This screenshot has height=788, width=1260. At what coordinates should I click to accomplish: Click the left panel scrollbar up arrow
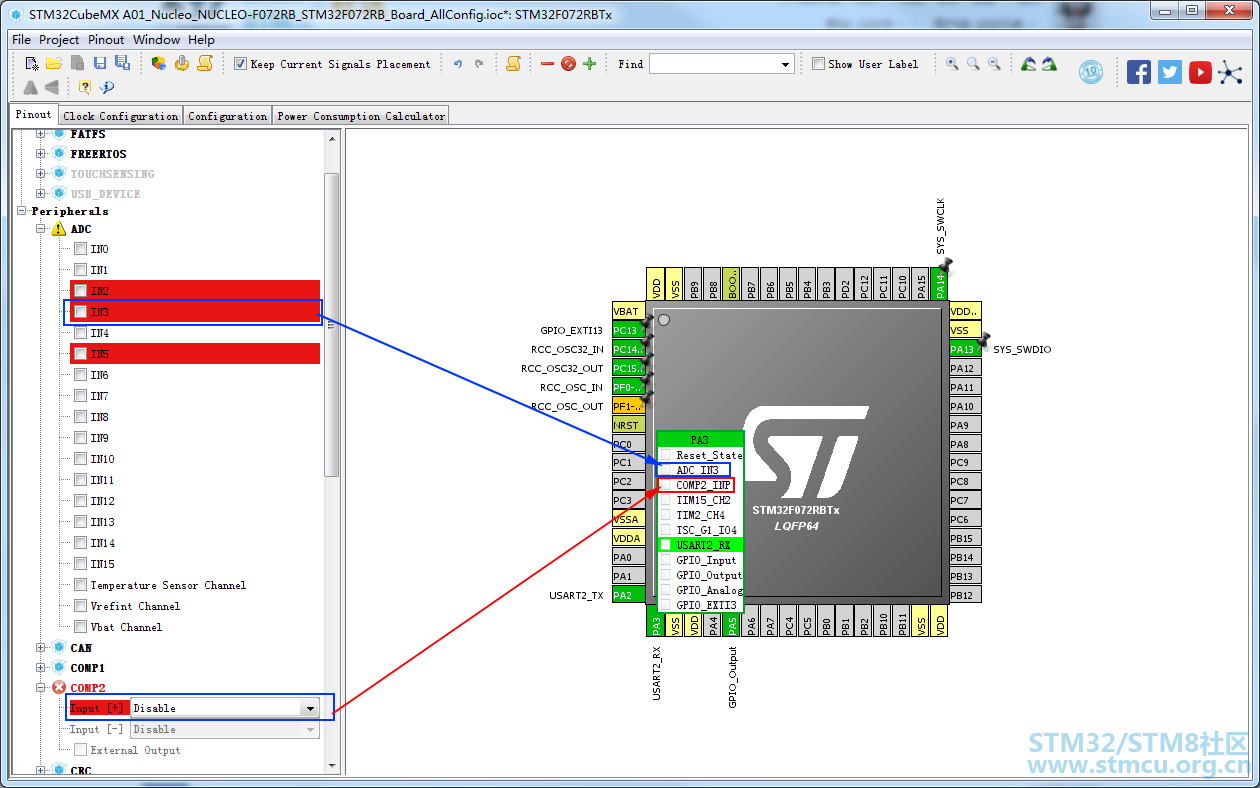pos(332,141)
